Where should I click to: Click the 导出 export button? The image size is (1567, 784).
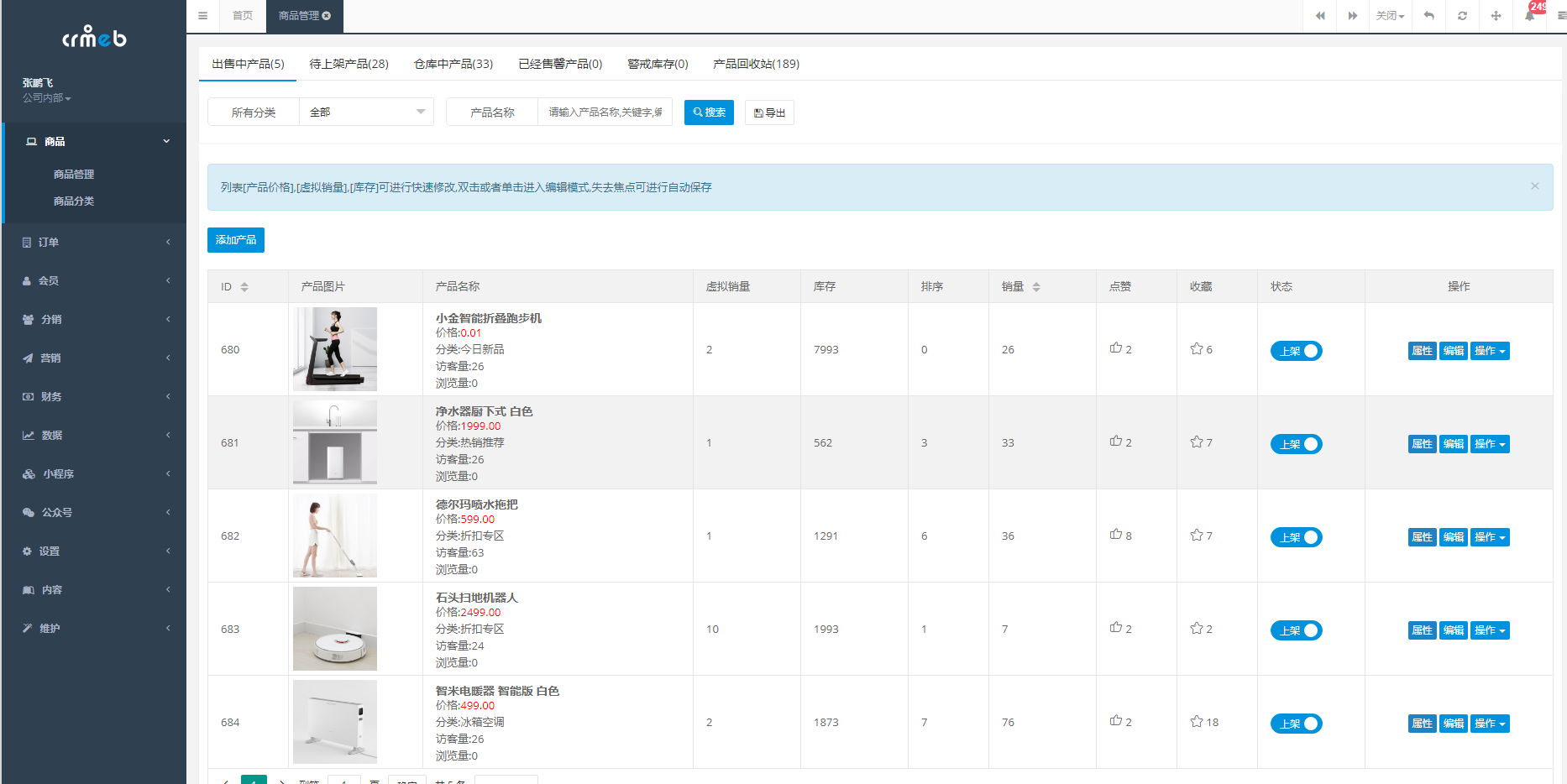tap(769, 112)
